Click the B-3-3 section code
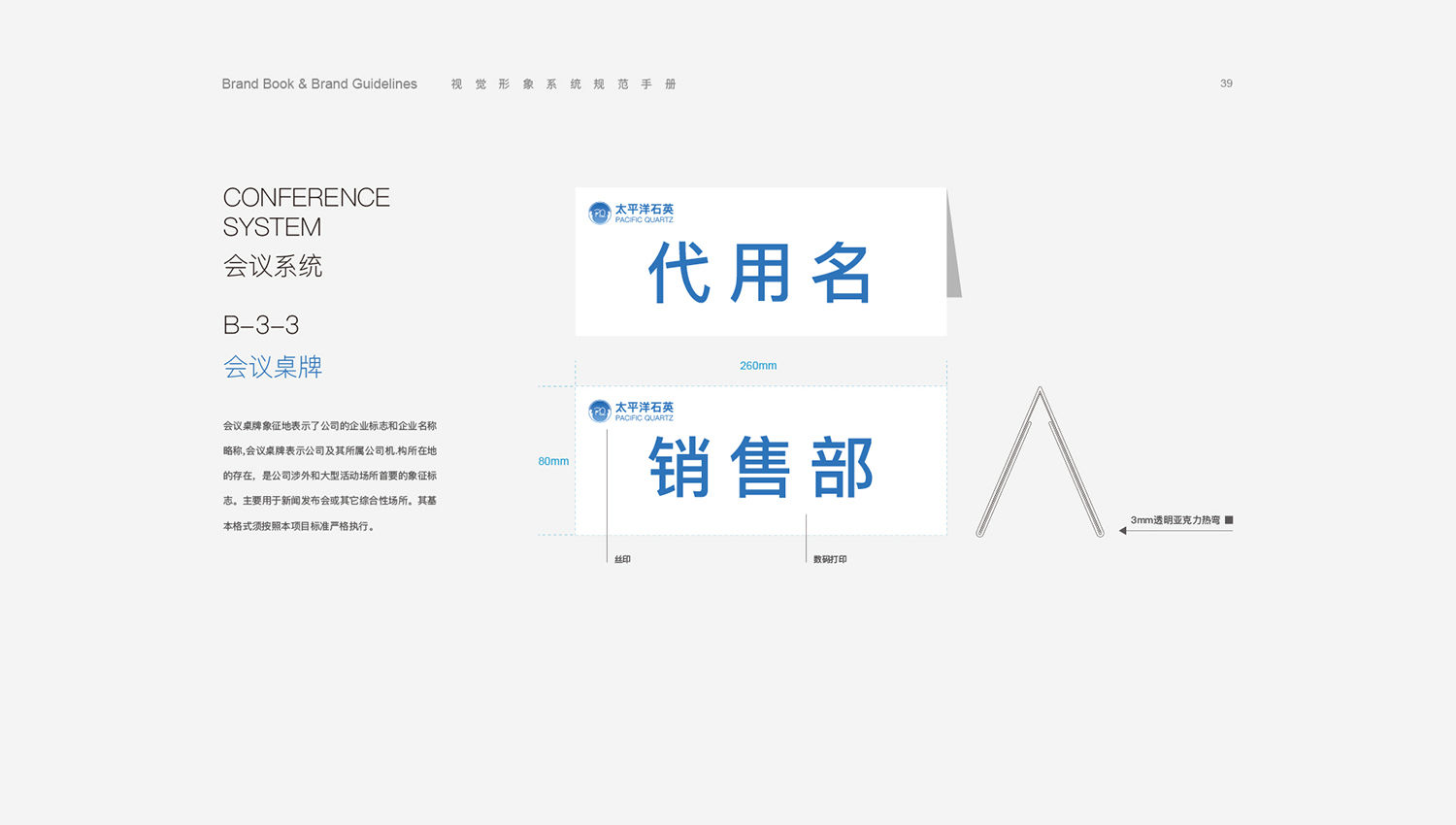 tap(261, 325)
